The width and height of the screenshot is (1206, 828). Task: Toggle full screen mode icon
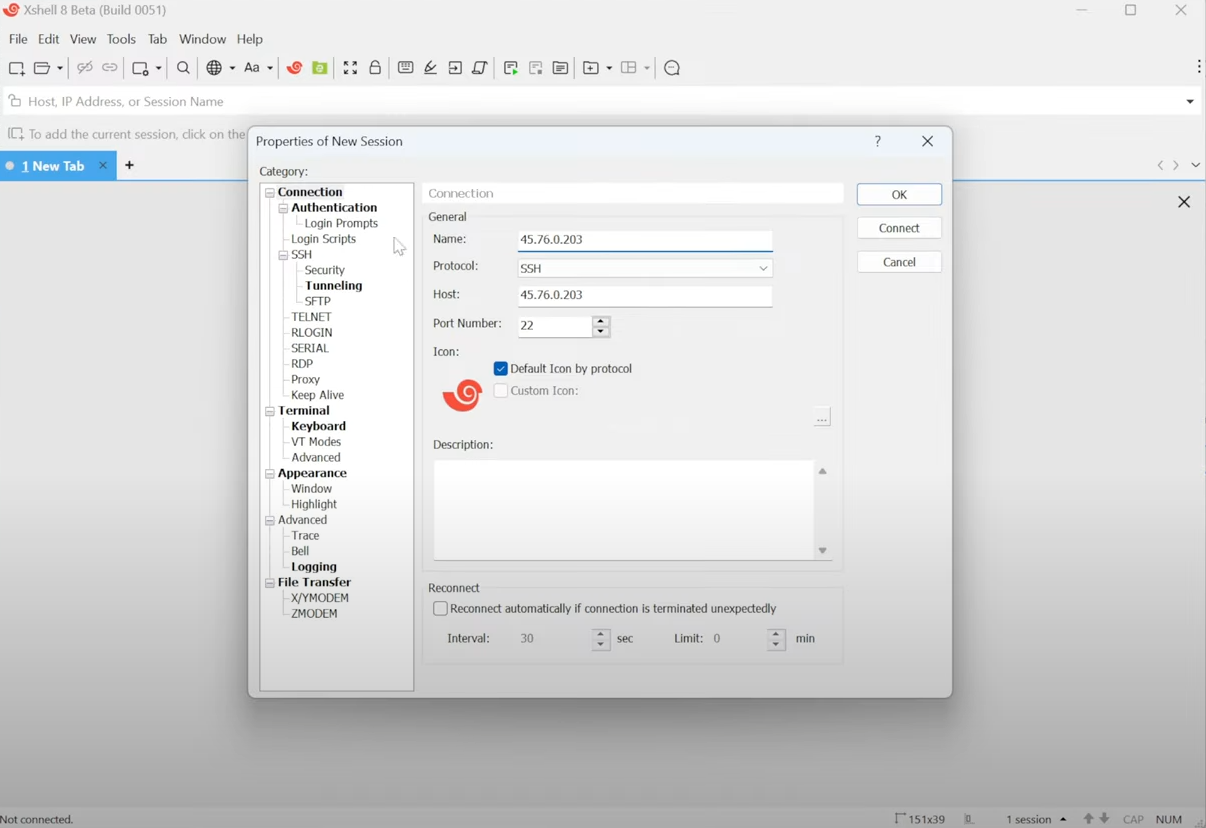tap(350, 69)
